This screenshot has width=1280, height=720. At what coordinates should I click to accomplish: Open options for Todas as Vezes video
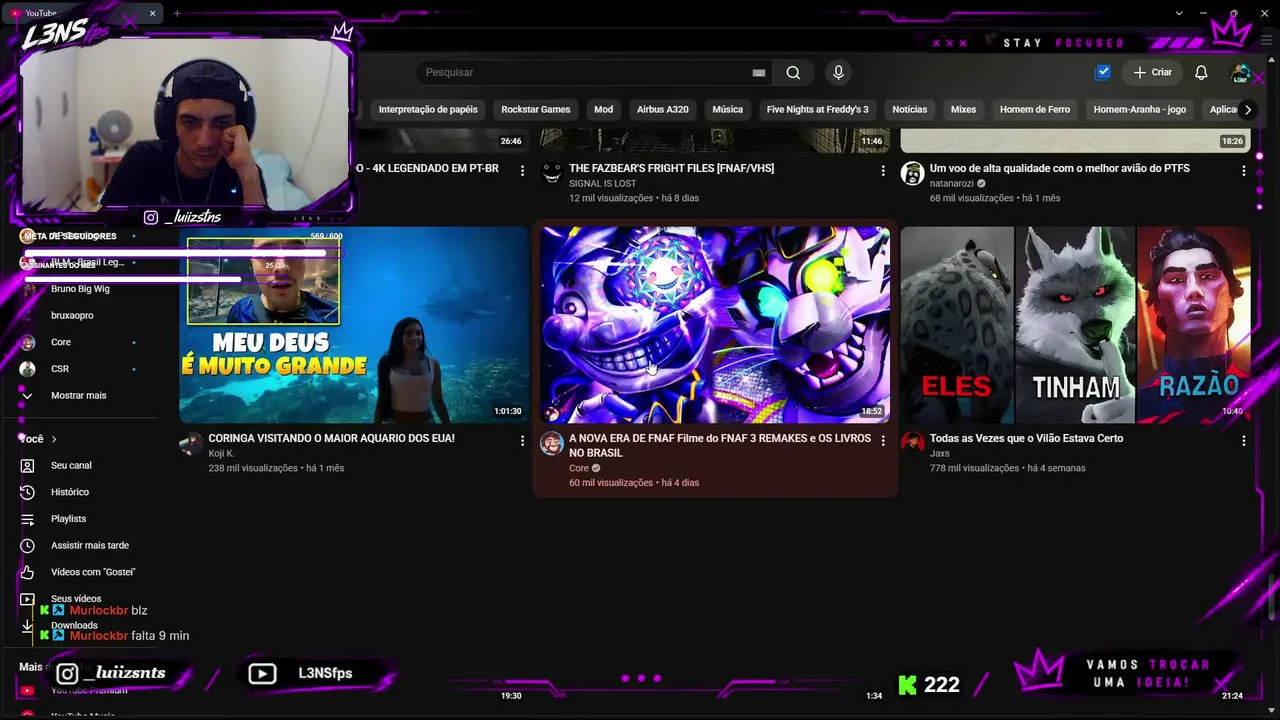coord(1244,441)
